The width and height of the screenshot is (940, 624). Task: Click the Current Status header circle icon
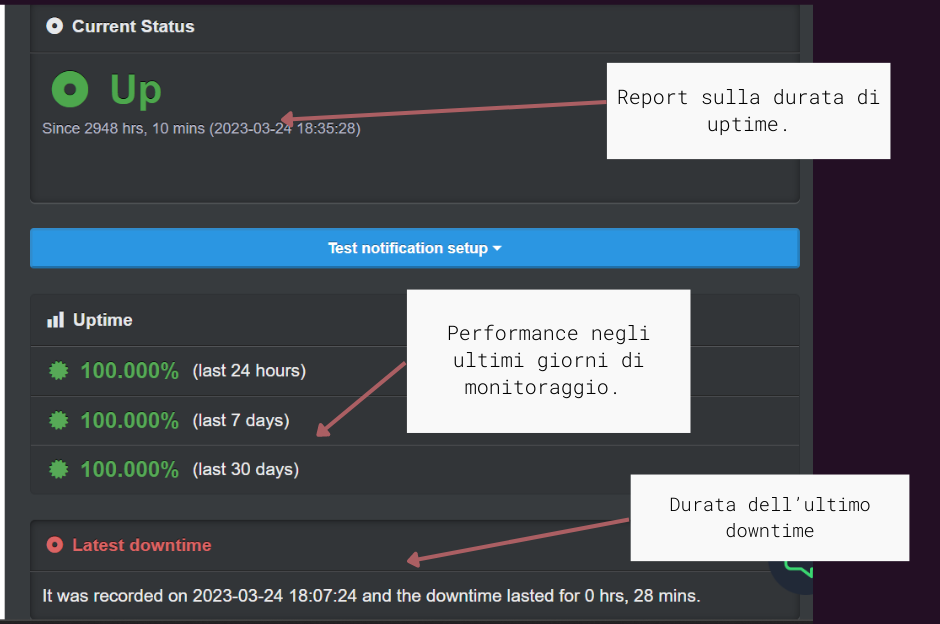pyautogui.click(x=55, y=27)
